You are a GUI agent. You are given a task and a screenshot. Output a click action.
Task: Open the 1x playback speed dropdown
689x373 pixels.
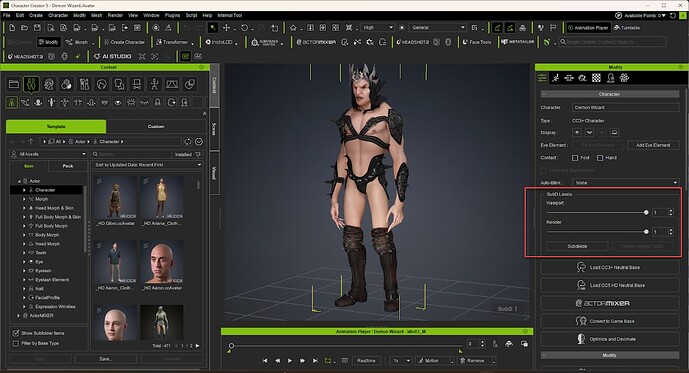click(400, 361)
